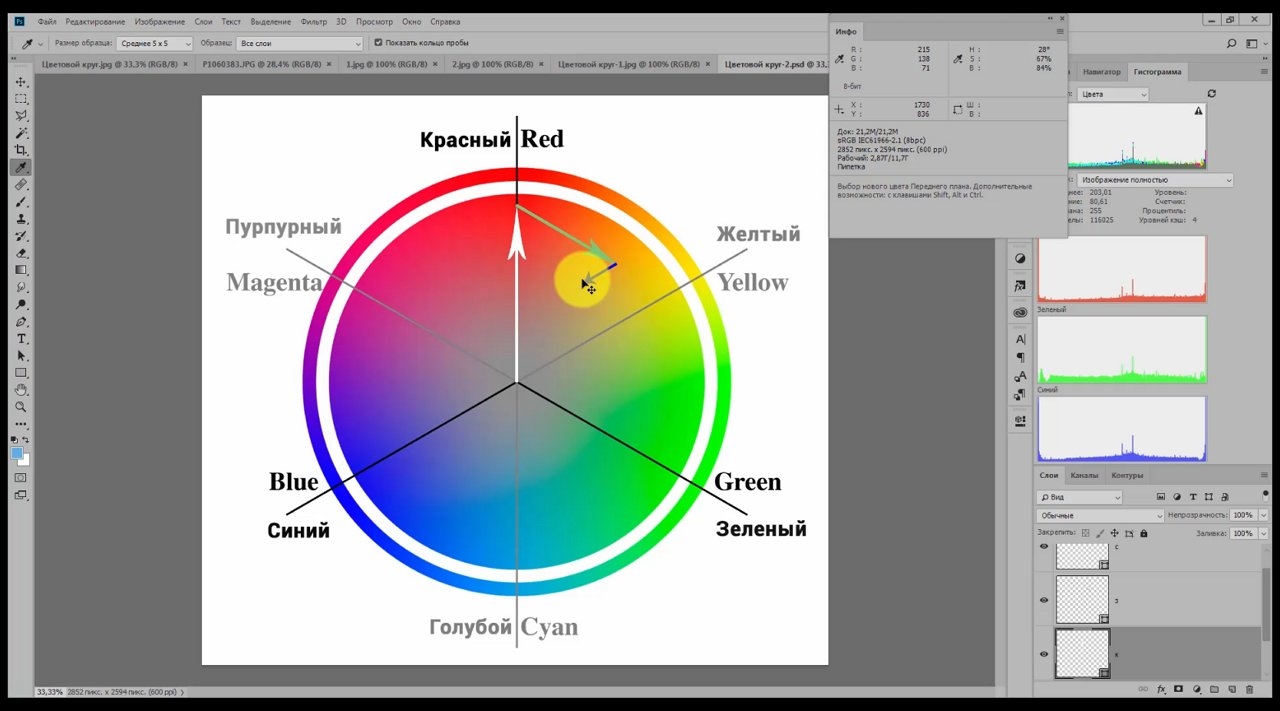The image size is (1280, 711).
Task: Select the Clone Stamp tool
Action: [x=21, y=219]
